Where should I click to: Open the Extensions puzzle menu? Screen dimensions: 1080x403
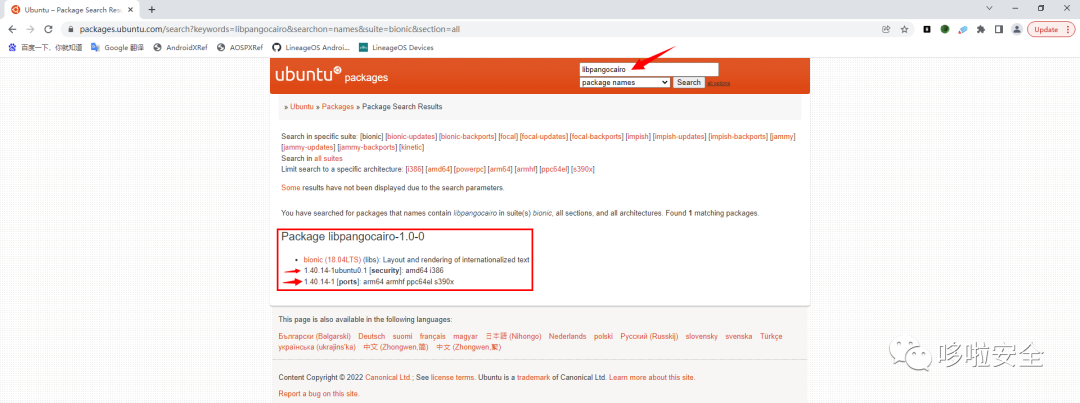(x=981, y=30)
